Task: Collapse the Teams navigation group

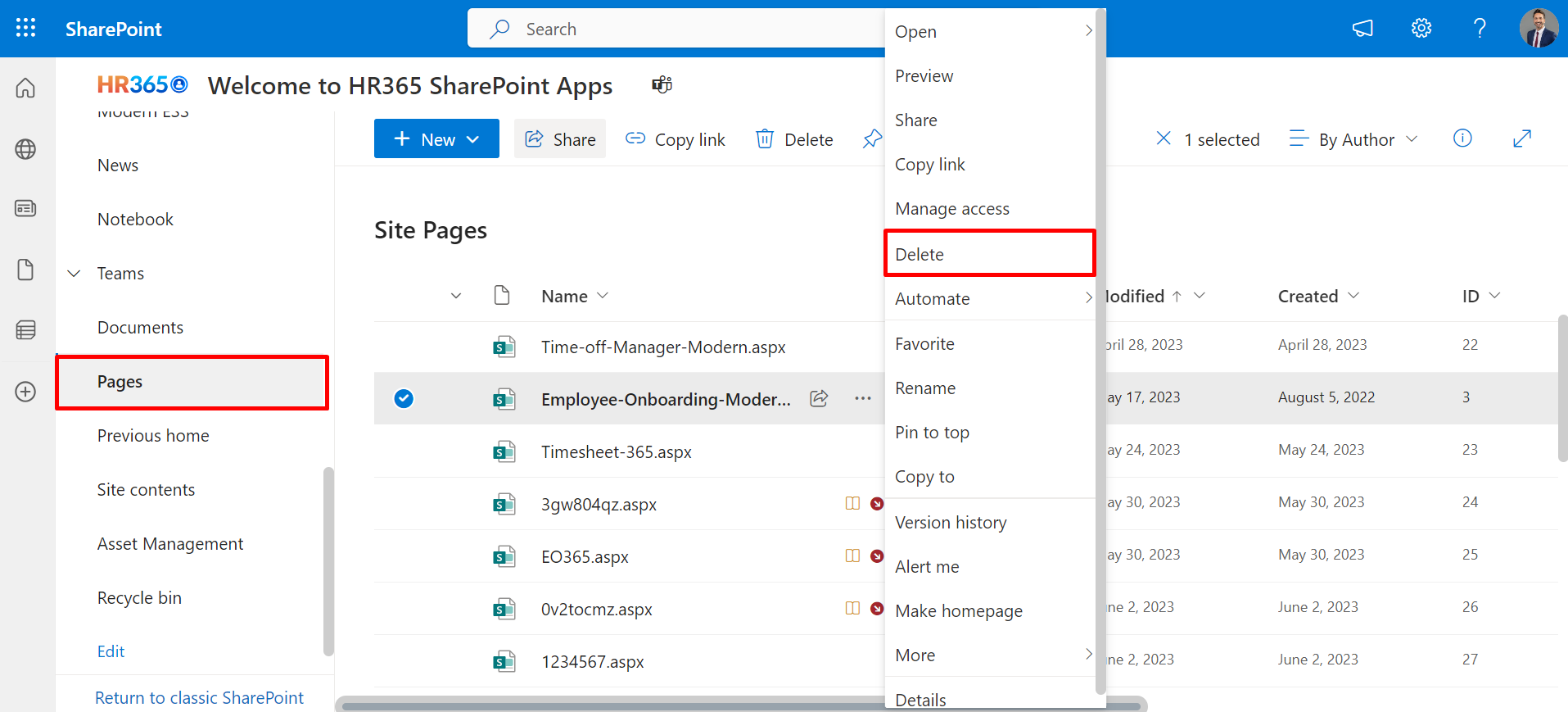Action: coord(74,274)
